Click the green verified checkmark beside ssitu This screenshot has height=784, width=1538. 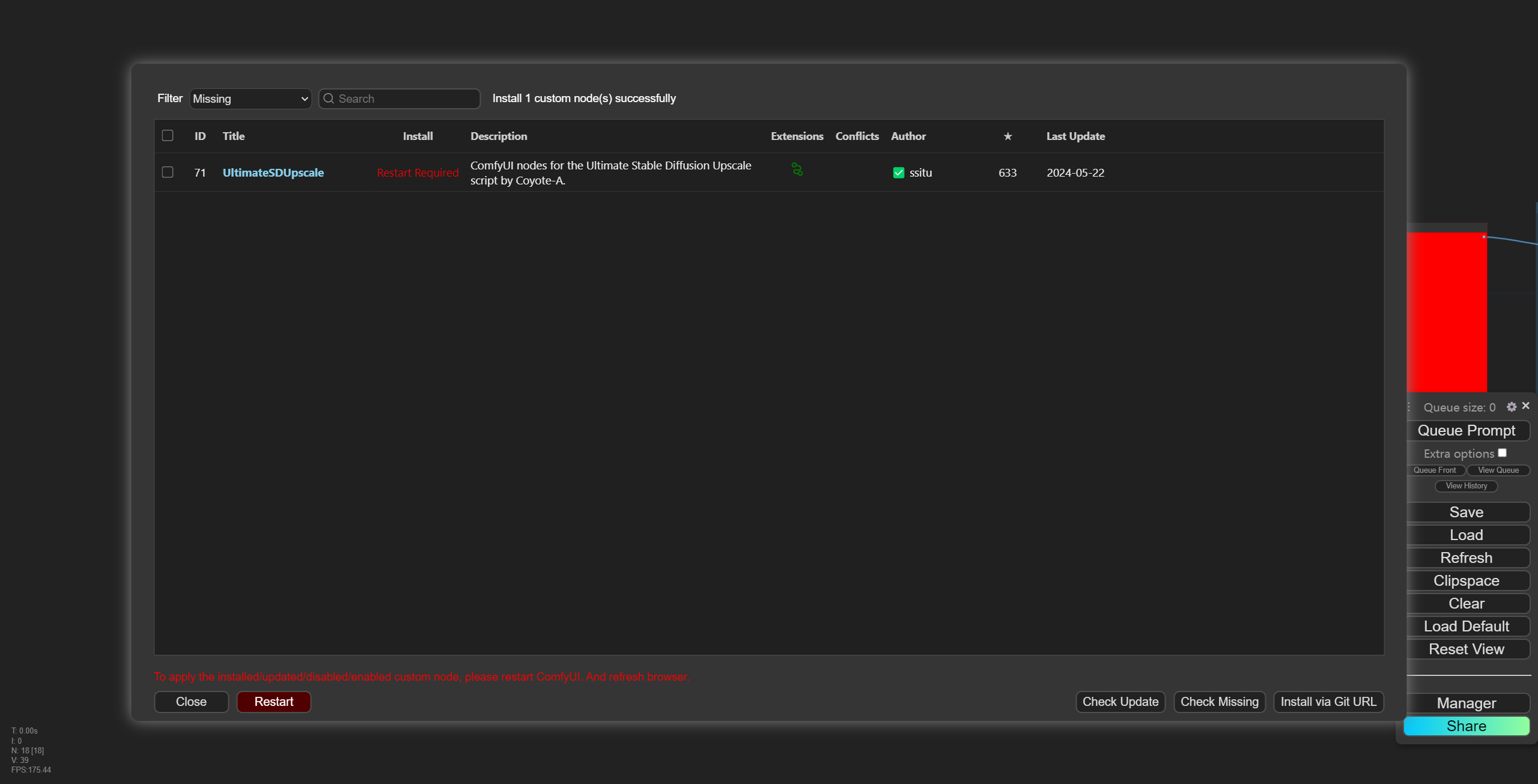pyautogui.click(x=899, y=173)
